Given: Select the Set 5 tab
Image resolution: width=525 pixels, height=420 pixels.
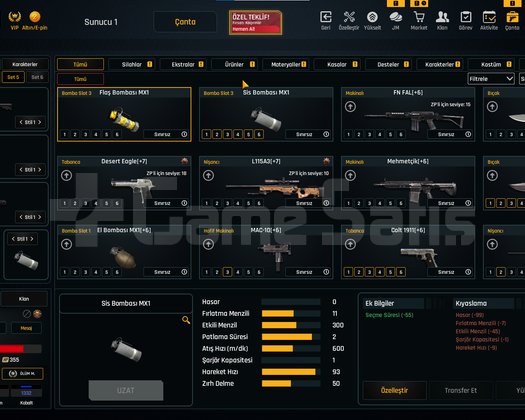Looking at the screenshot, I should (x=13, y=77).
